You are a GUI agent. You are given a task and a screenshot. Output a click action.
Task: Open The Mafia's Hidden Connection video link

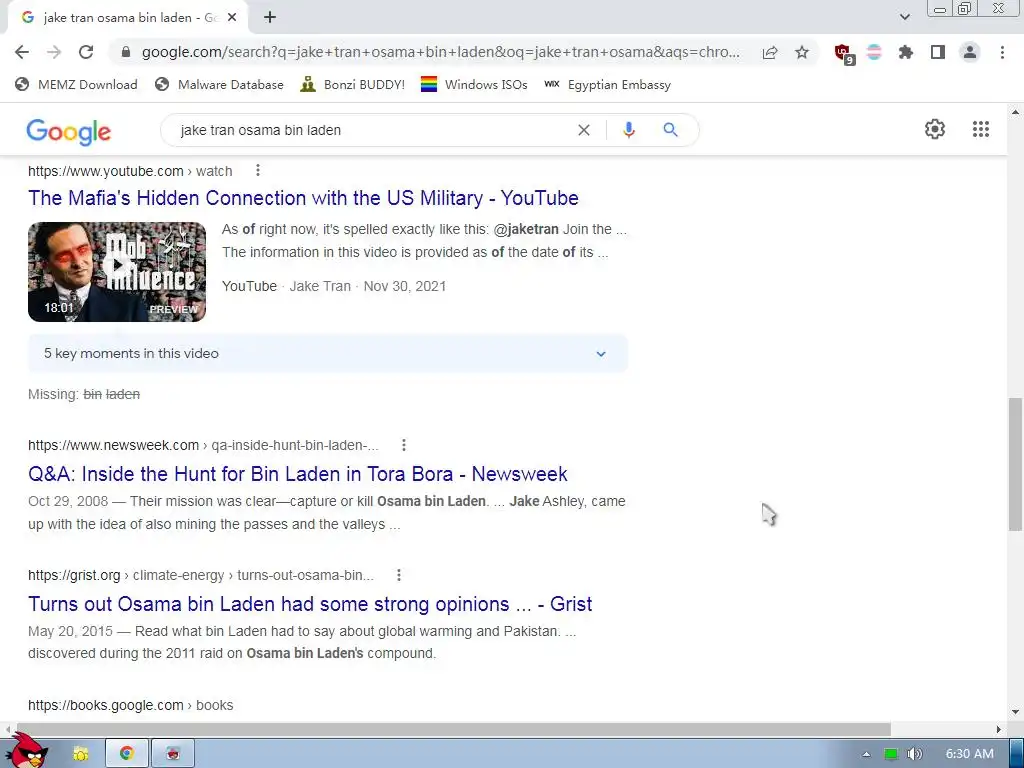pyautogui.click(x=303, y=198)
